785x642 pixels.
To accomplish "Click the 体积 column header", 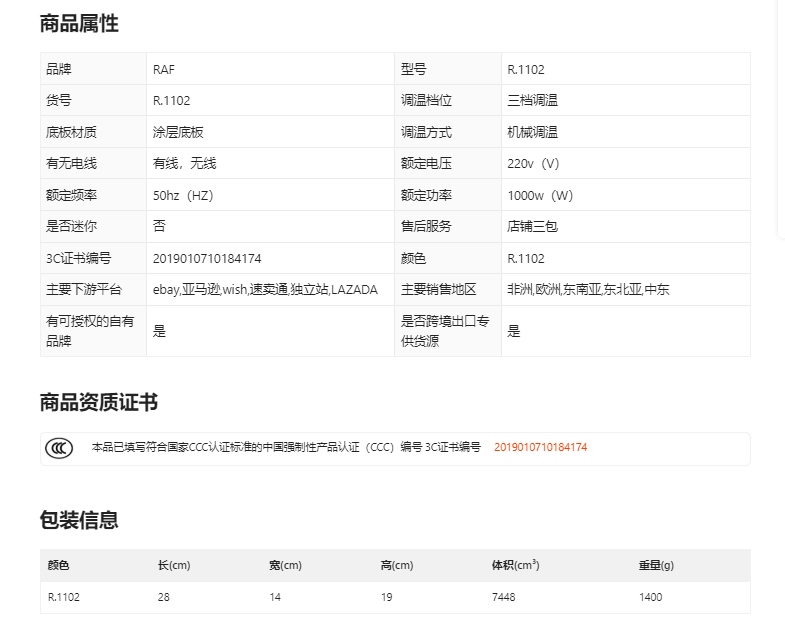I will pos(515,565).
